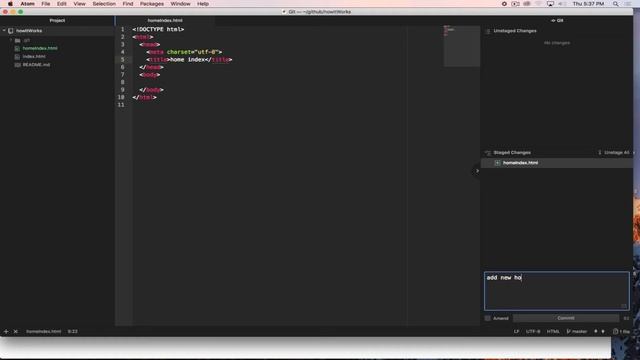The width and height of the screenshot is (640, 360).
Task: Open the Selection menu
Action: coord(104,4)
